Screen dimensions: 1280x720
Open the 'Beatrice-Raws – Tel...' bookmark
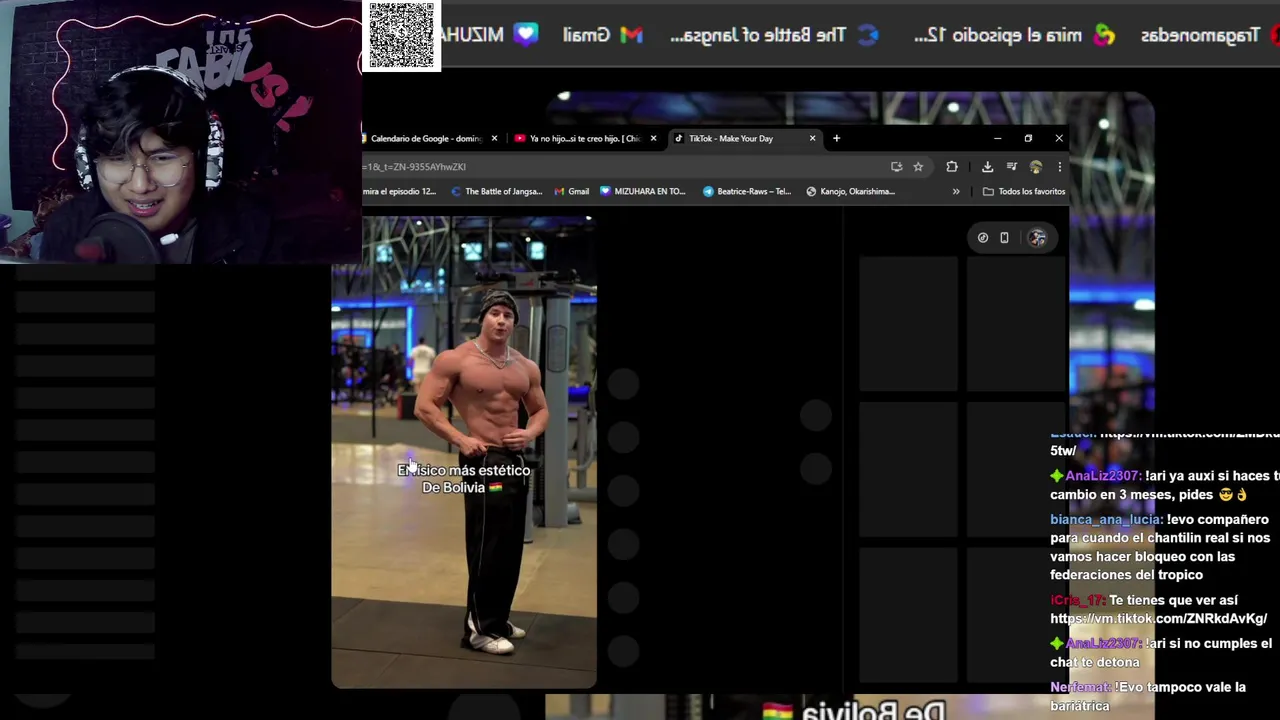[x=747, y=191]
